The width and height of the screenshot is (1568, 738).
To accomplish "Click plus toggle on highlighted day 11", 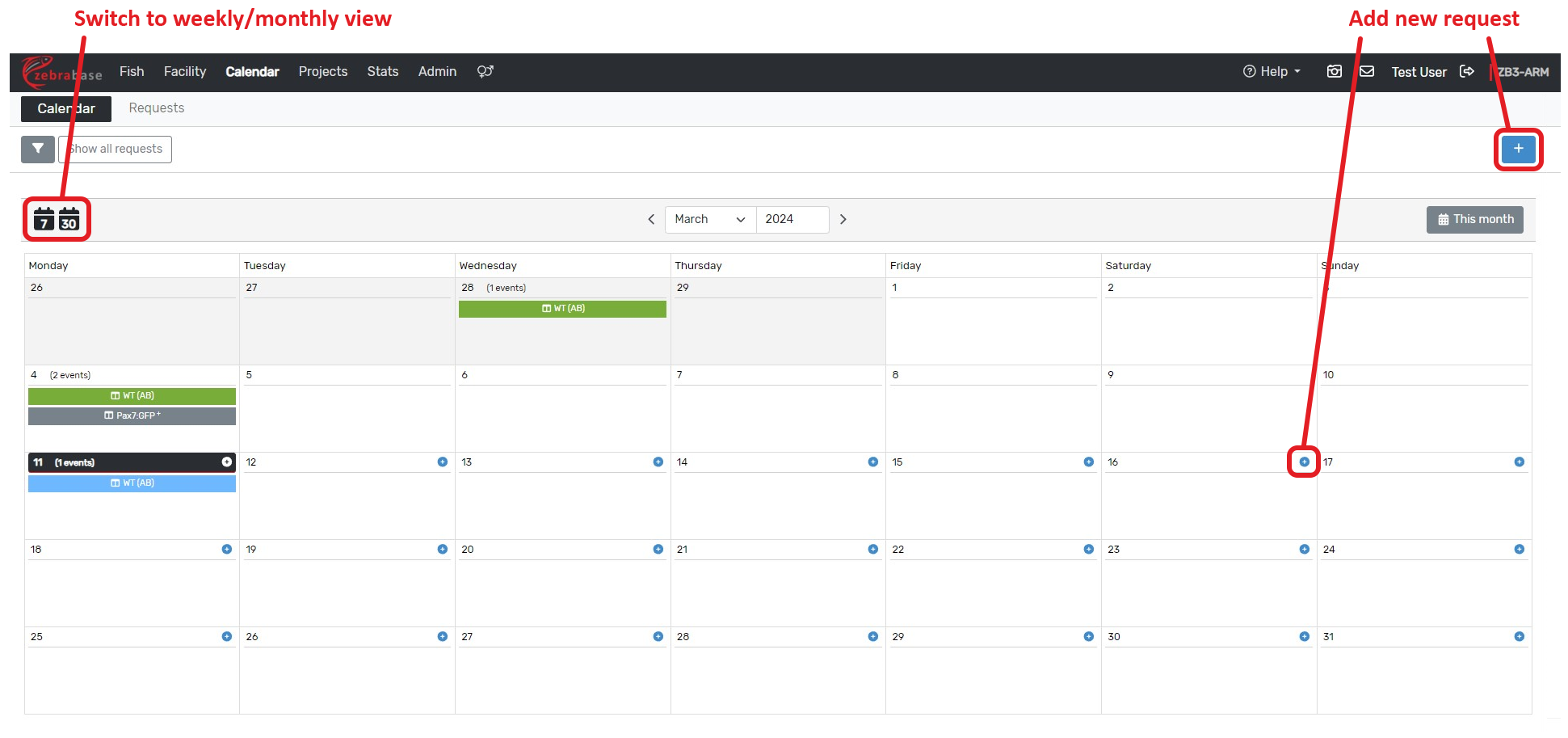I will click(x=227, y=462).
